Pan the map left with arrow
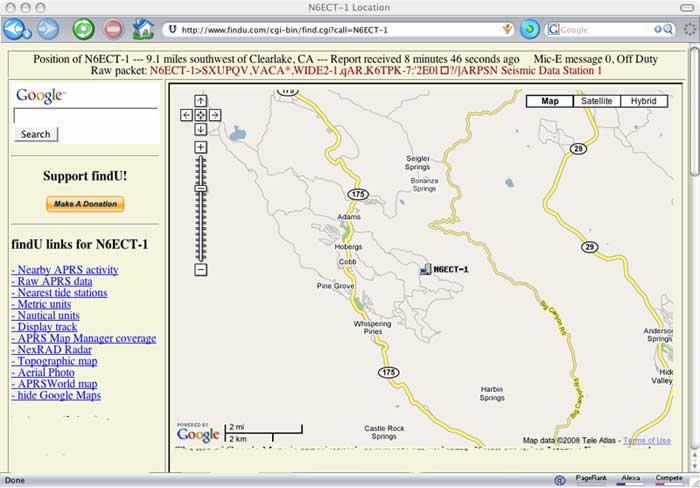 [186, 115]
